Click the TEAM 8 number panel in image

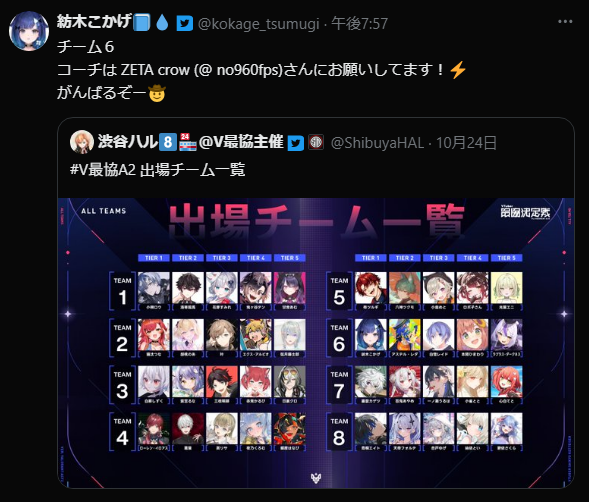click(339, 432)
